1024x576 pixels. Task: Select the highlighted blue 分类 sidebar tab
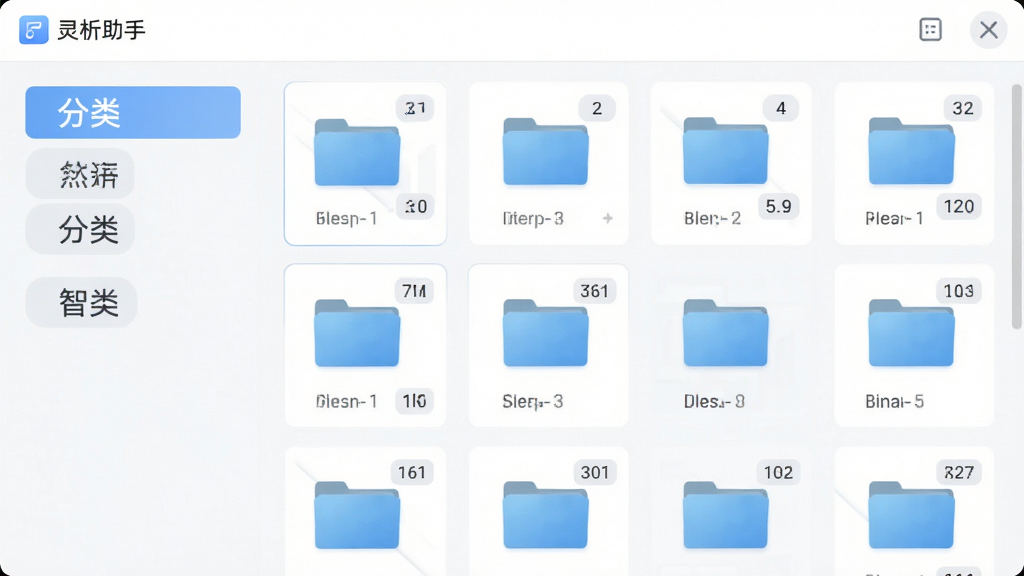133,112
